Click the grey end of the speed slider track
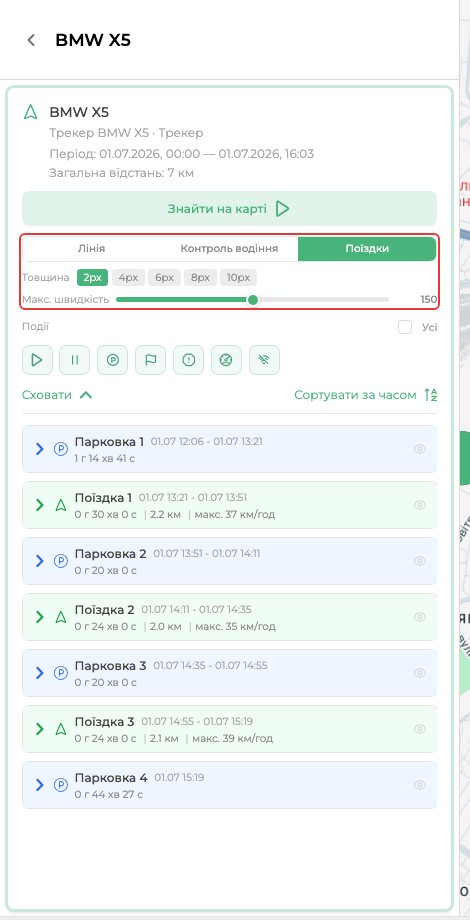The height and width of the screenshot is (920, 470). (x=386, y=300)
